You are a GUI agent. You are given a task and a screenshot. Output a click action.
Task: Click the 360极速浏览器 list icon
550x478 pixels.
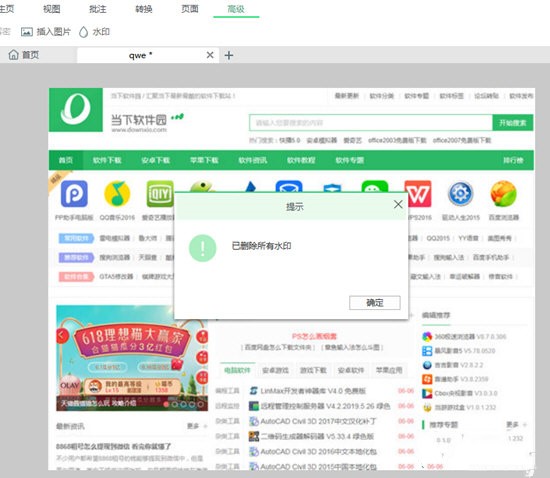click(x=427, y=337)
